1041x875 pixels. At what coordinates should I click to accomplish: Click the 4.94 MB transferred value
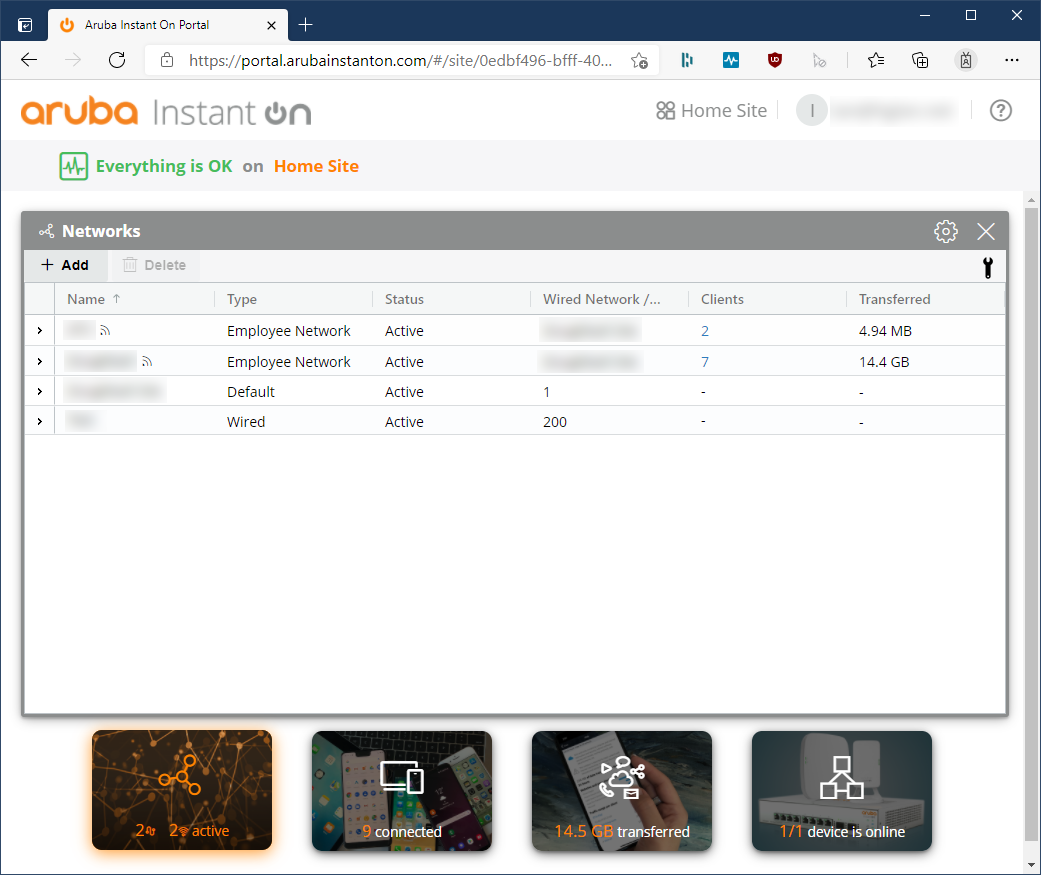885,331
